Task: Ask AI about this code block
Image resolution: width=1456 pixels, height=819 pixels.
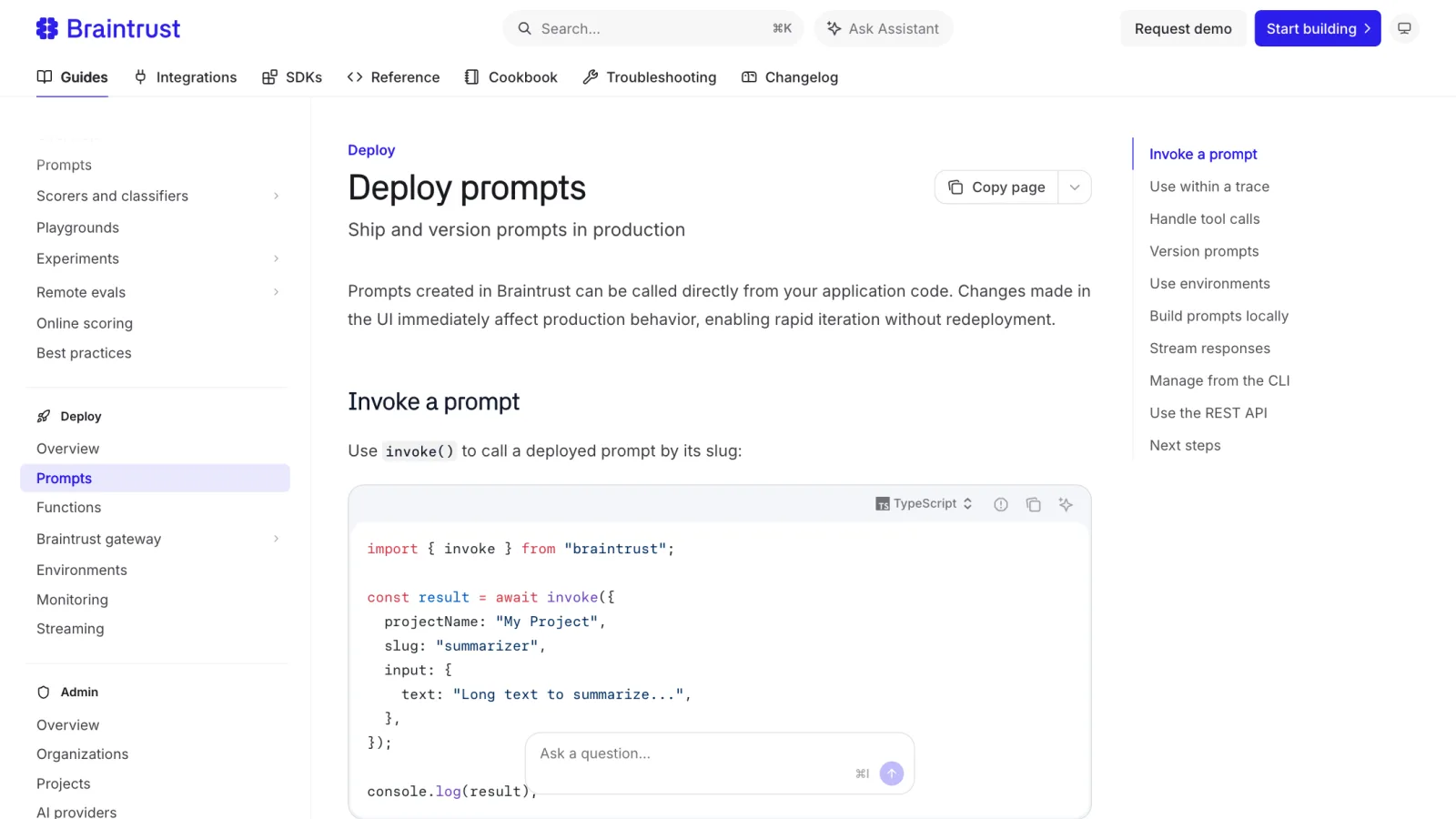Action: (1066, 504)
